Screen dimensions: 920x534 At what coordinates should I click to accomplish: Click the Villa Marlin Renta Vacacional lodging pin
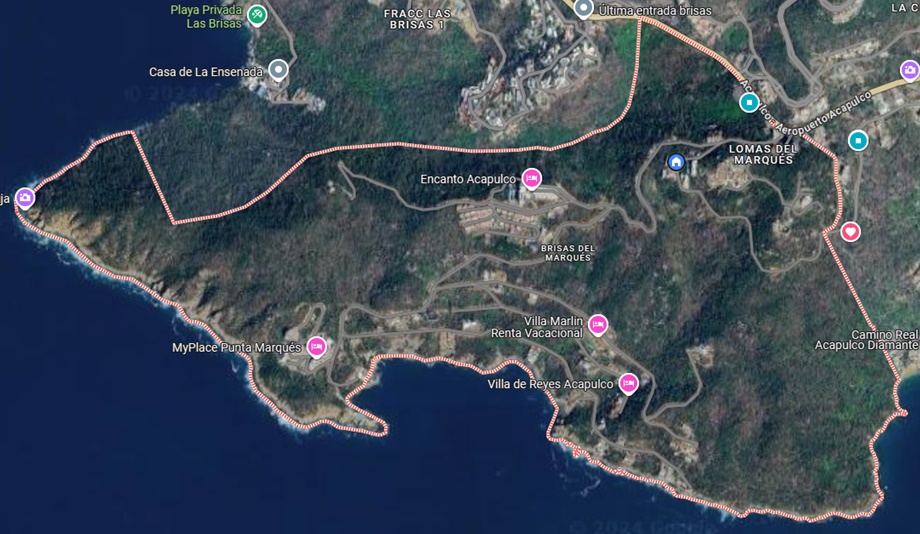598,325
